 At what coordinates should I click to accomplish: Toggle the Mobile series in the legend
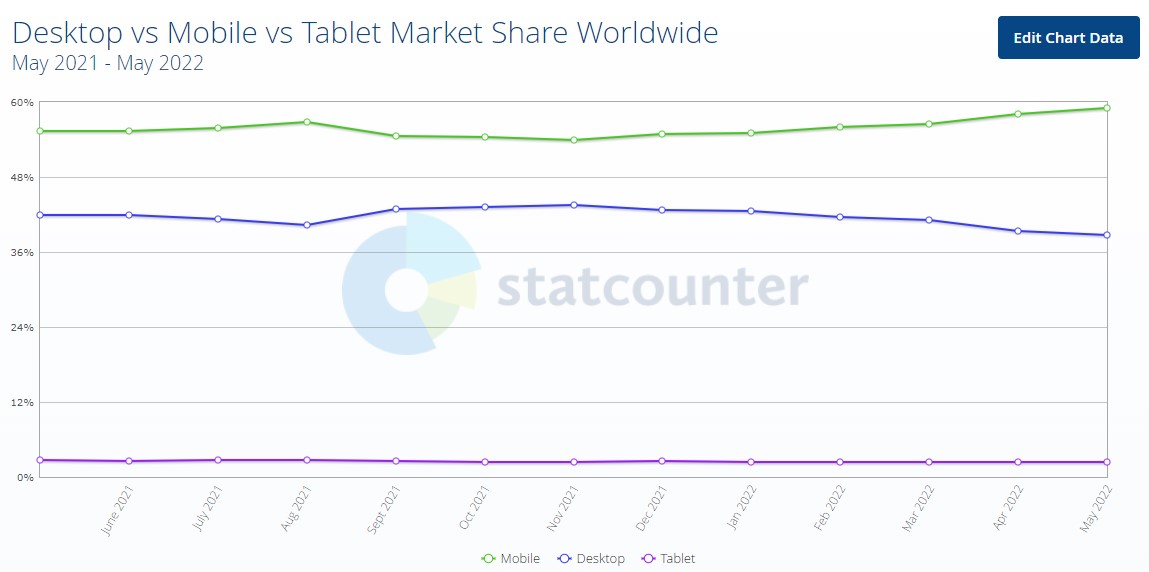511,559
